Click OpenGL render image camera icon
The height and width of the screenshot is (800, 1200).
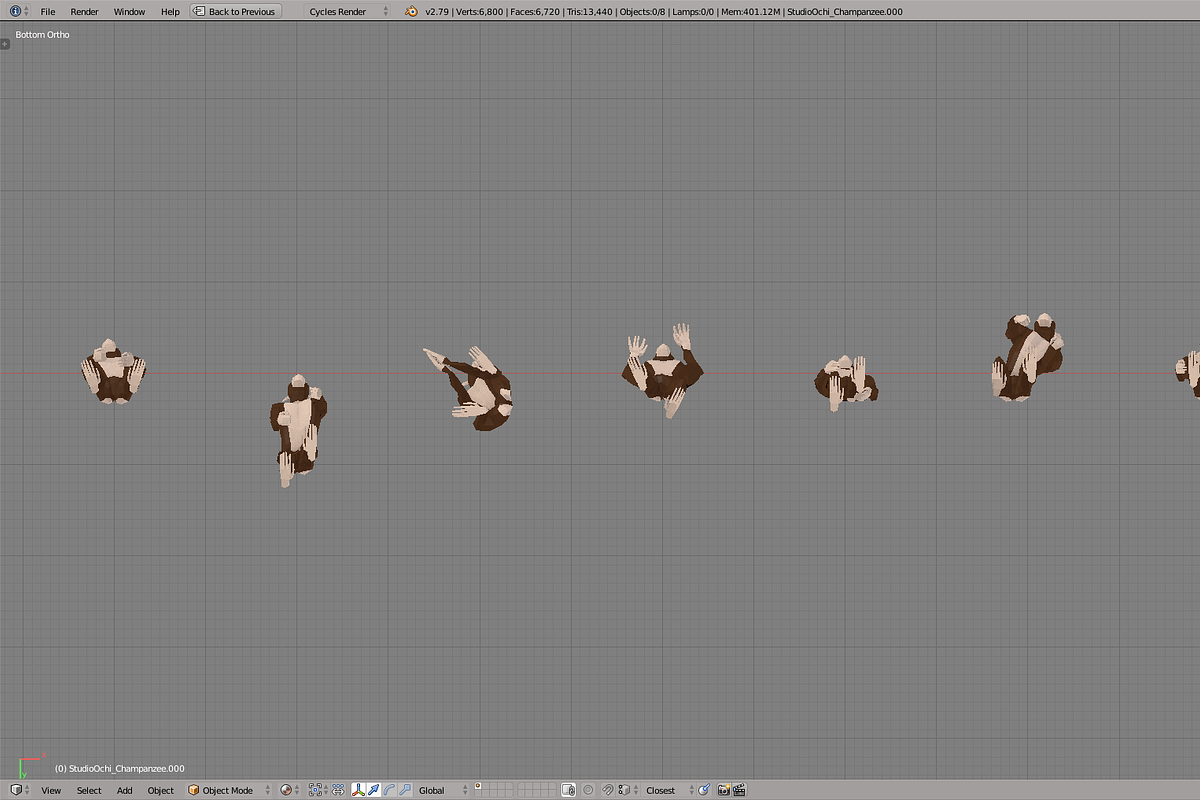[x=723, y=790]
